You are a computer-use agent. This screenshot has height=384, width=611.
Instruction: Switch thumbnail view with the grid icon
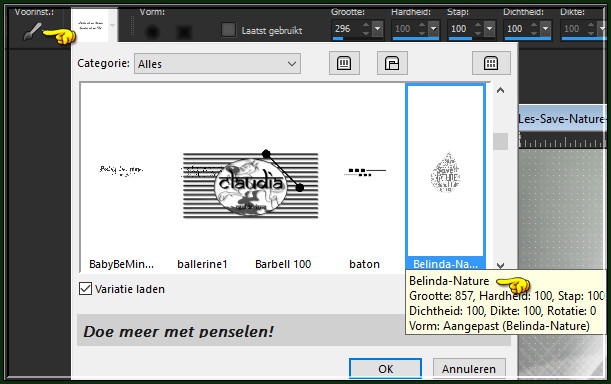[491, 63]
